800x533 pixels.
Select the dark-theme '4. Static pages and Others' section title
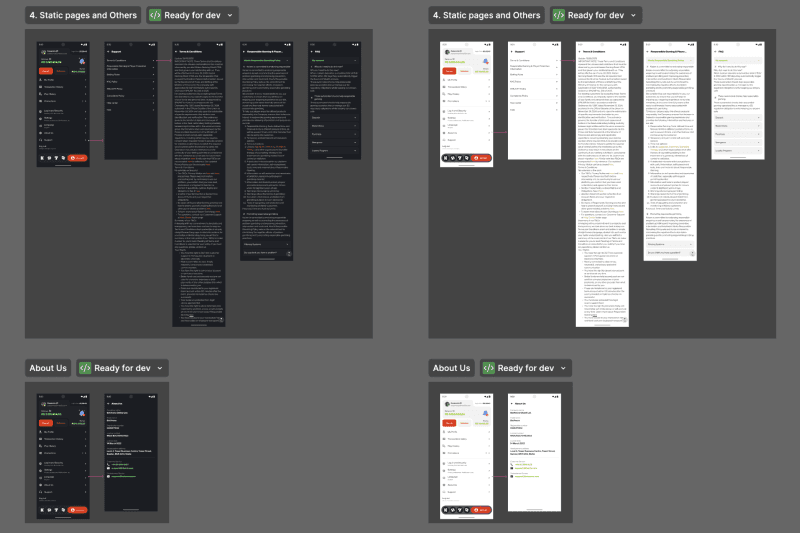tap(83, 15)
